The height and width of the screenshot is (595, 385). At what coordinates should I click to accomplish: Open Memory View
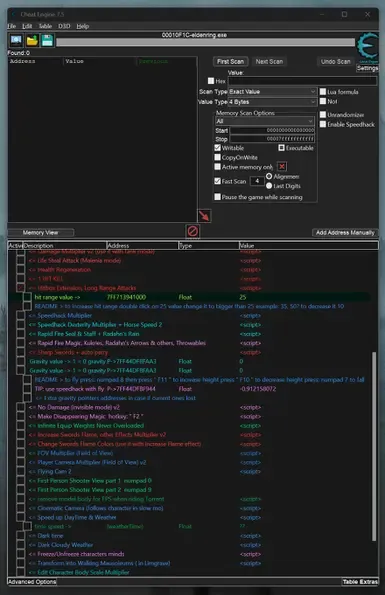pyautogui.click(x=41, y=232)
